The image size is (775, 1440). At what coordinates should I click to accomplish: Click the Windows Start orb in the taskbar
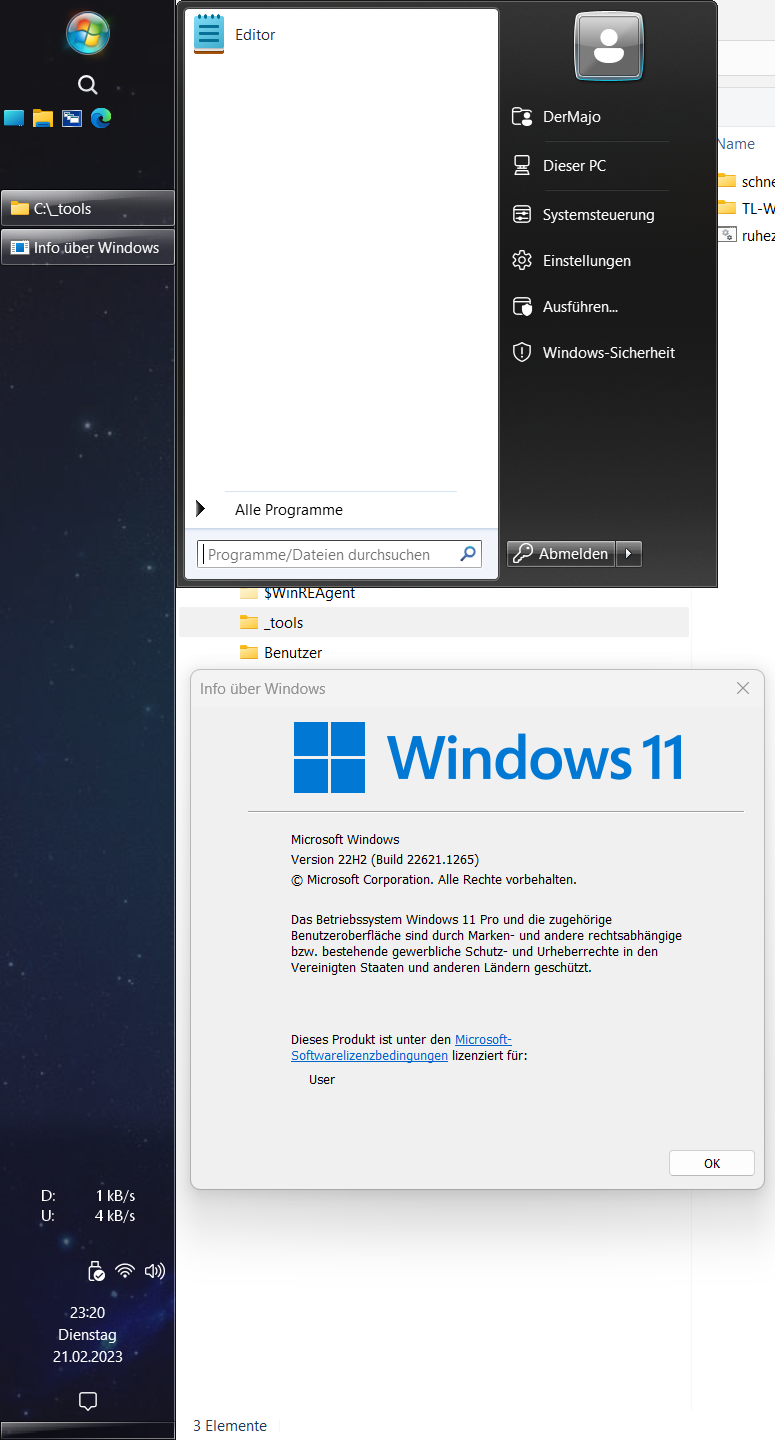click(87, 33)
